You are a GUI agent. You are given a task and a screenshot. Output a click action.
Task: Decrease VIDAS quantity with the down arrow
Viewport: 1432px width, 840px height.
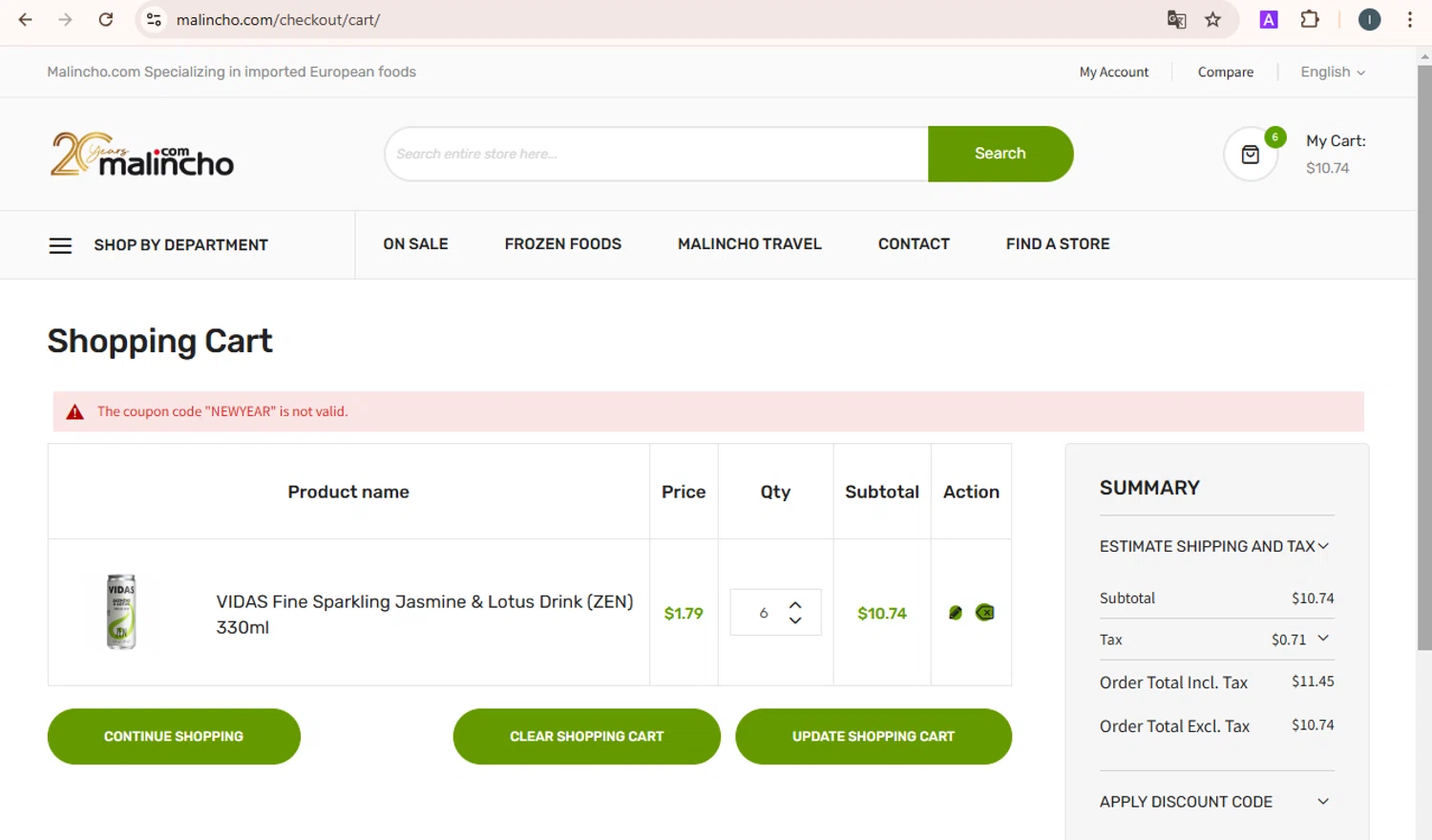click(x=795, y=620)
